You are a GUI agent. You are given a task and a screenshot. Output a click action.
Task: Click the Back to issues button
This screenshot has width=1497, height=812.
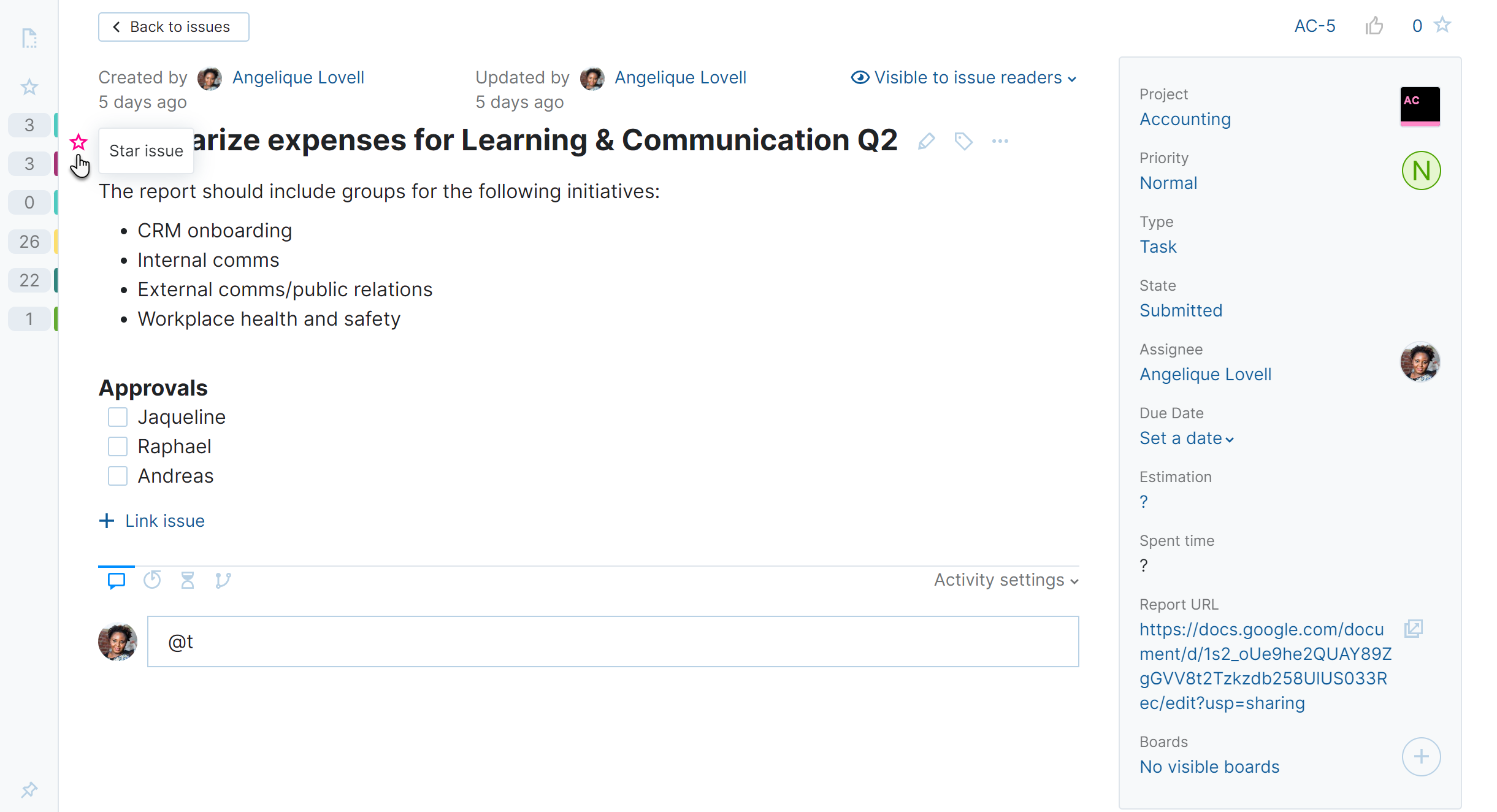click(174, 27)
